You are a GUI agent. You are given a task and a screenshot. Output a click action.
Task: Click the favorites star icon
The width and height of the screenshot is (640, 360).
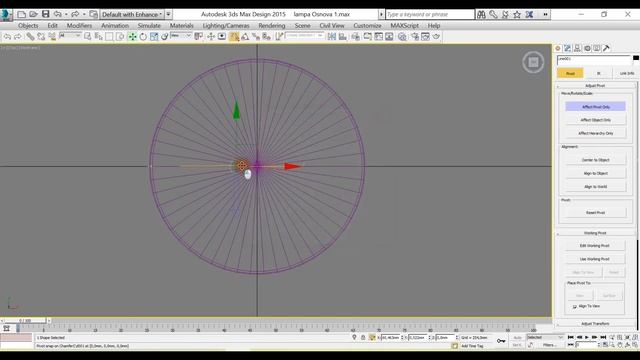point(517,14)
